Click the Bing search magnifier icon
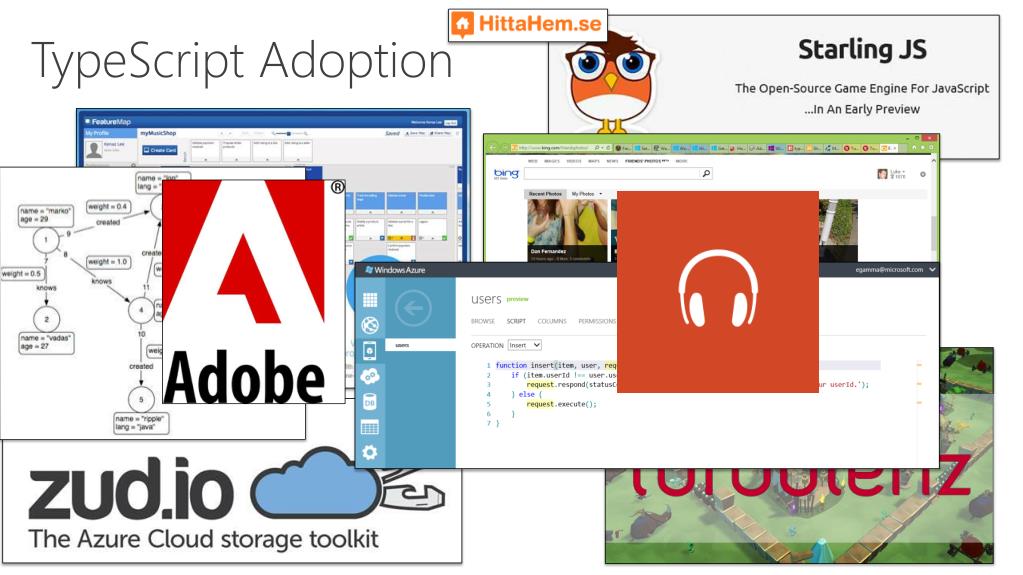The width and height of the screenshot is (1023, 575). (705, 174)
